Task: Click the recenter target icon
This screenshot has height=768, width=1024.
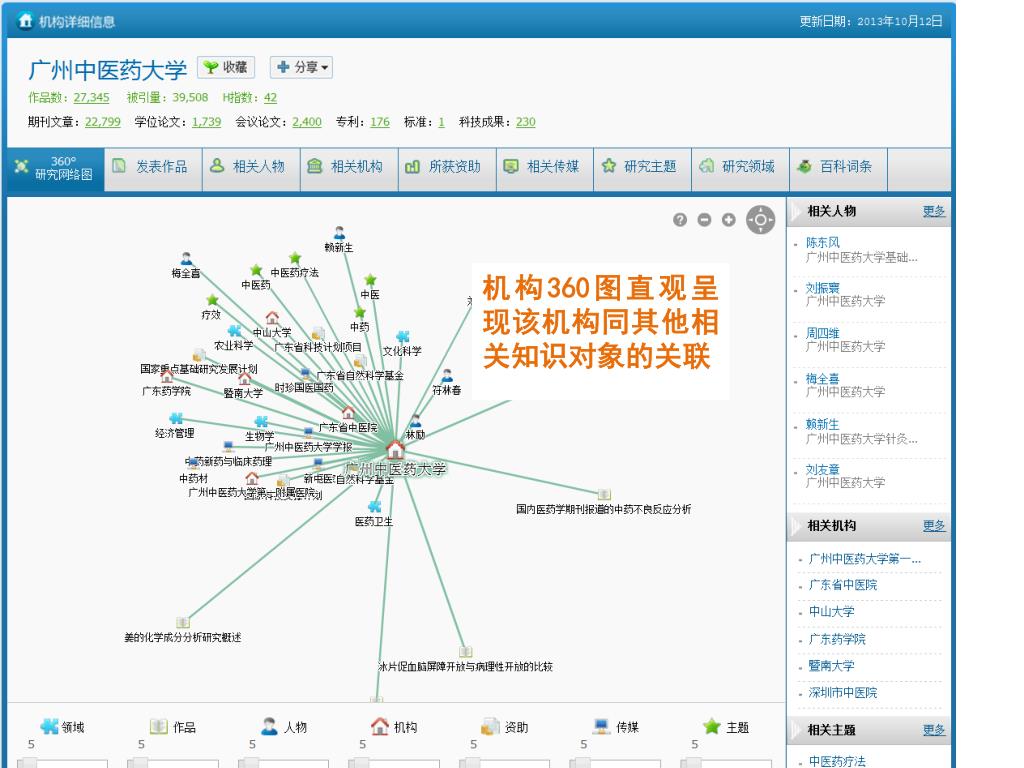Action: click(760, 220)
